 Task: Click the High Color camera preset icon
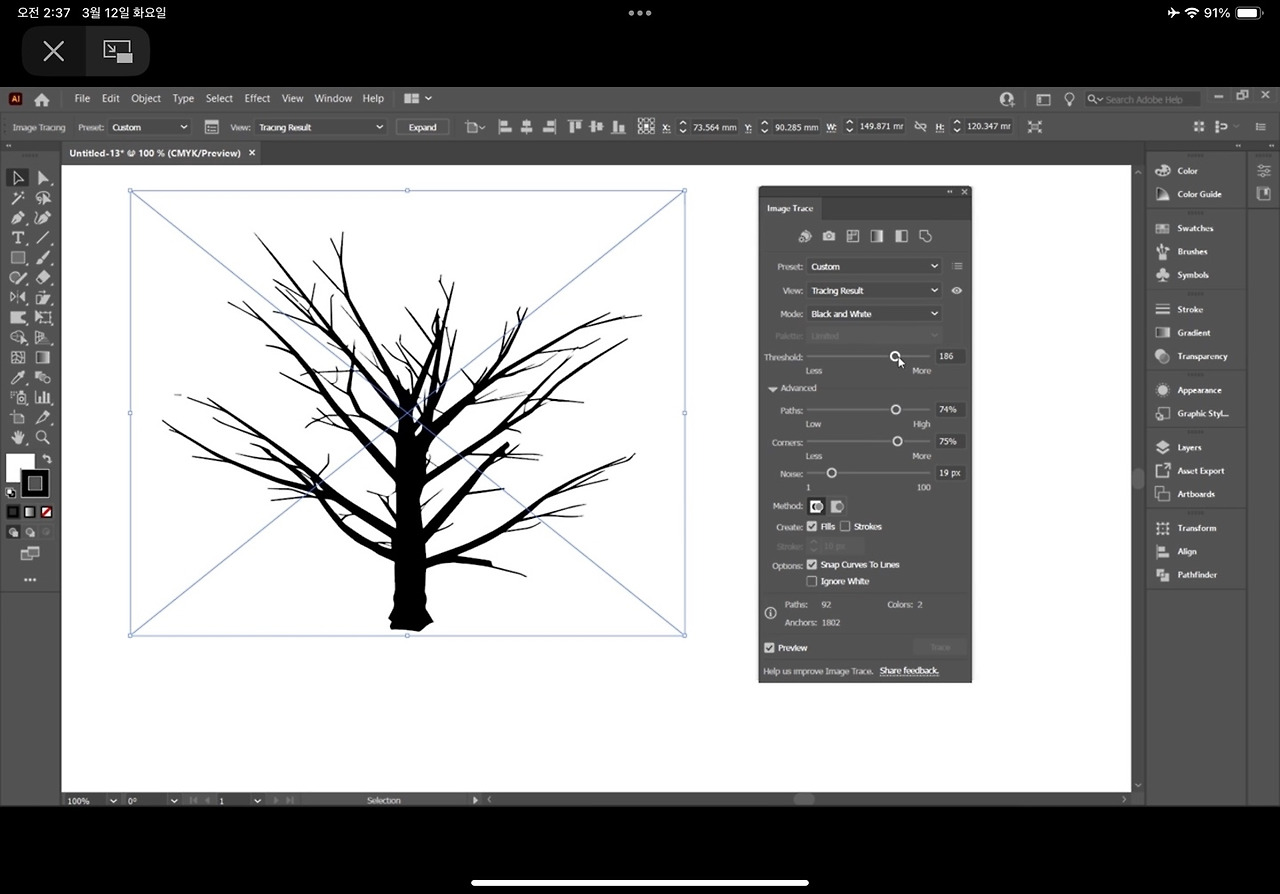829,236
